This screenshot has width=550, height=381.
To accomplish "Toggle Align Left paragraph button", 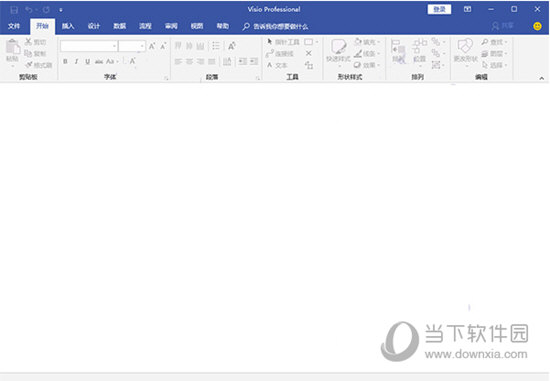I will coord(178,62).
